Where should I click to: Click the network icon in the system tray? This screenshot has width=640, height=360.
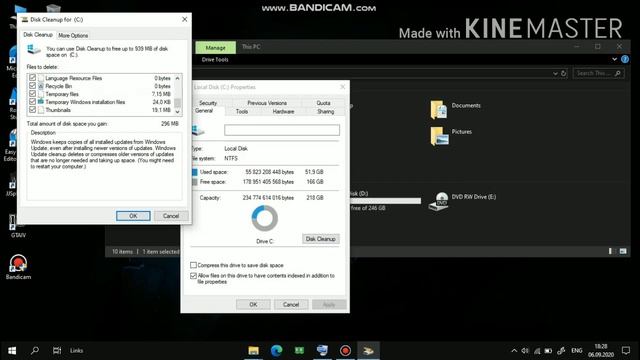click(537, 351)
